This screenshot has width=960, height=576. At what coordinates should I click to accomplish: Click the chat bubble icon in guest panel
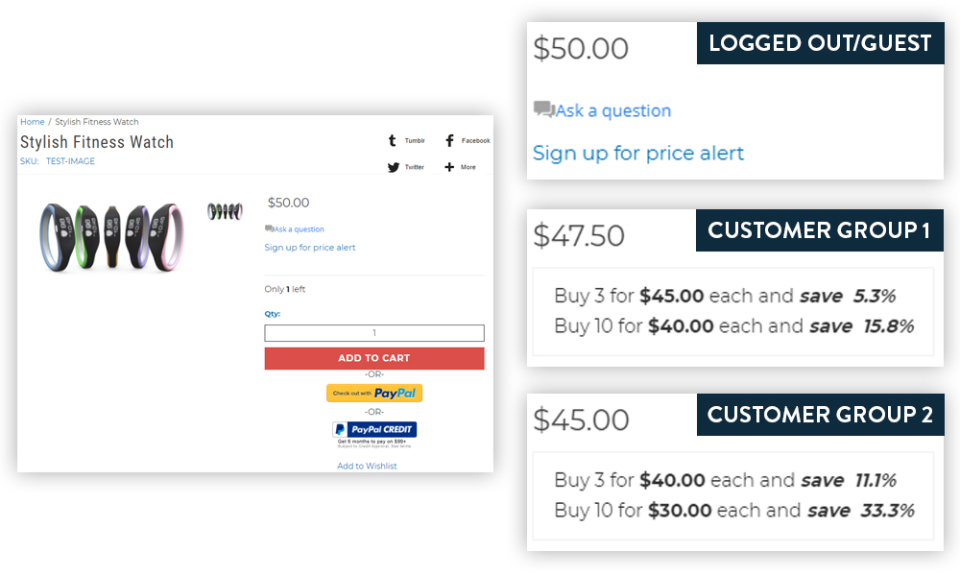[544, 109]
